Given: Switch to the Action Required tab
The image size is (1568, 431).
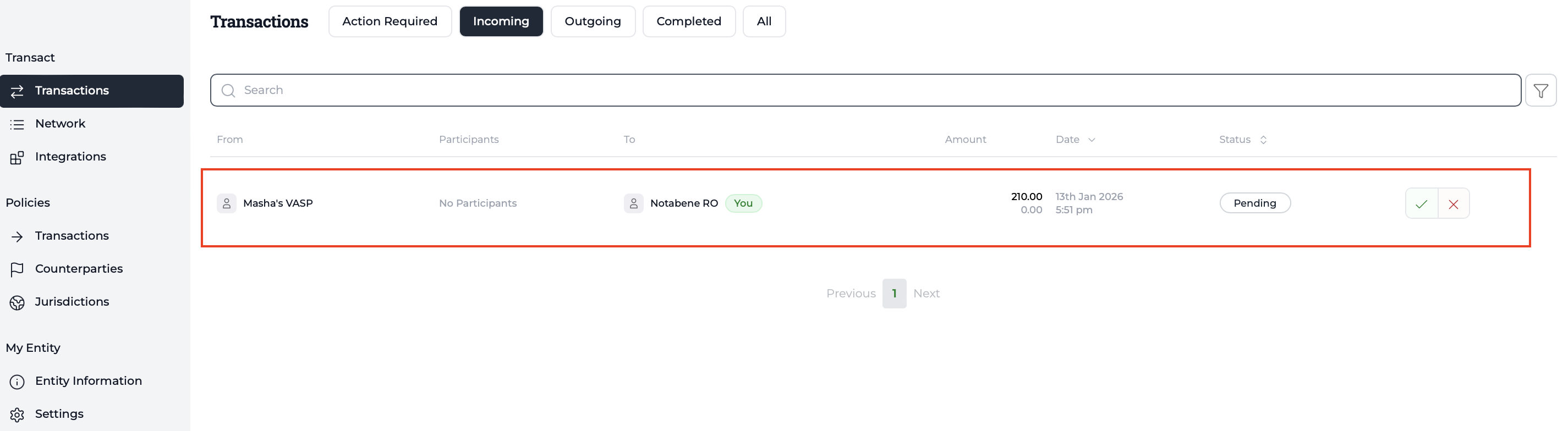Looking at the screenshot, I should tap(390, 21).
